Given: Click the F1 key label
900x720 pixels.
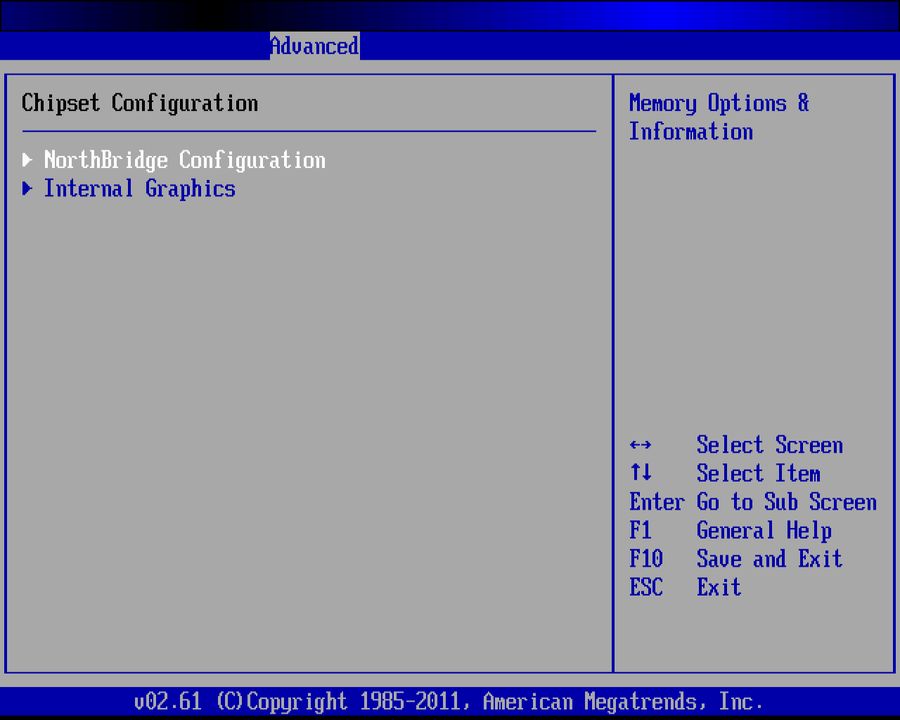Looking at the screenshot, I should 641,531.
